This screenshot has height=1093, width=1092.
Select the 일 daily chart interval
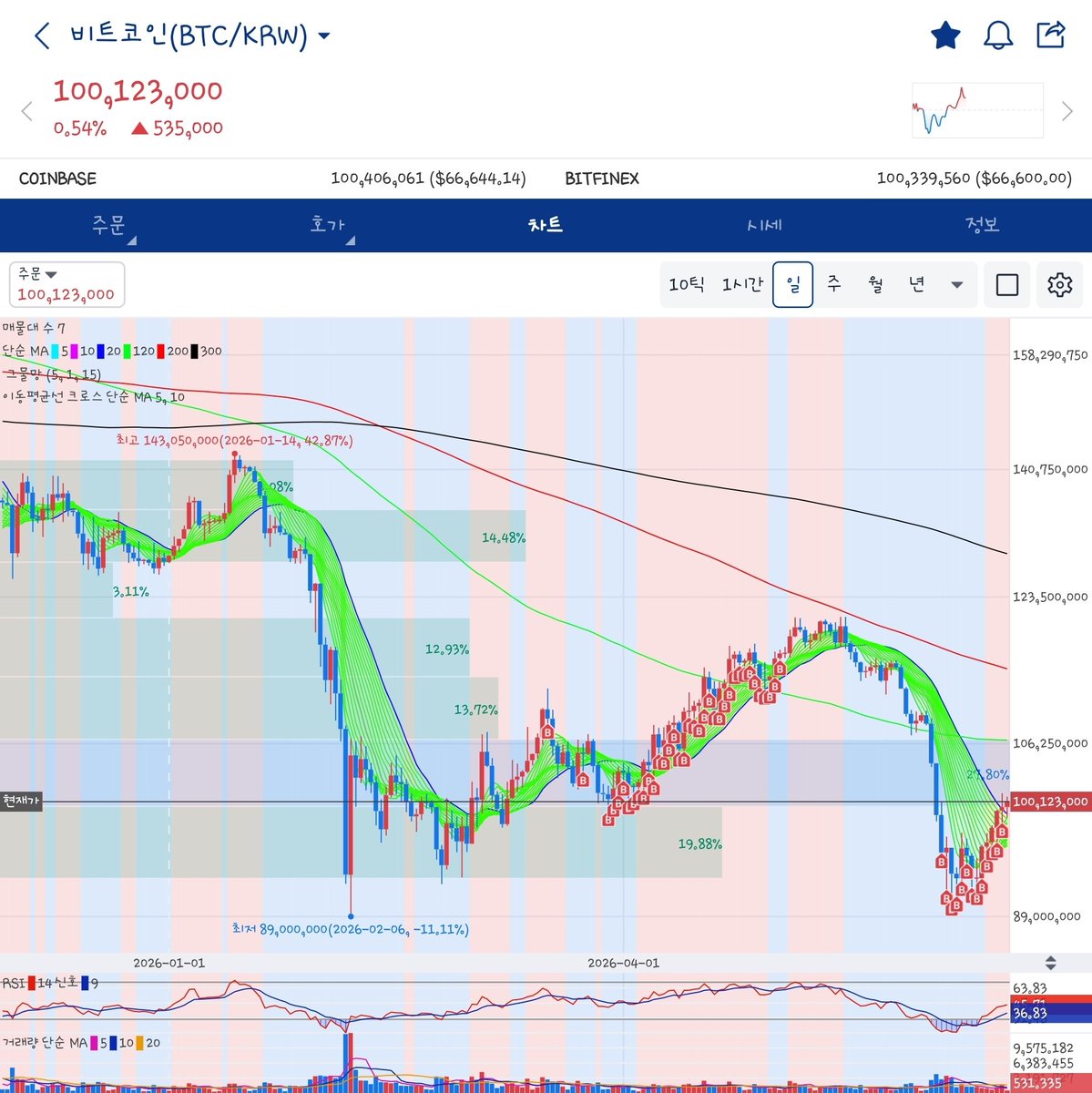tap(793, 284)
